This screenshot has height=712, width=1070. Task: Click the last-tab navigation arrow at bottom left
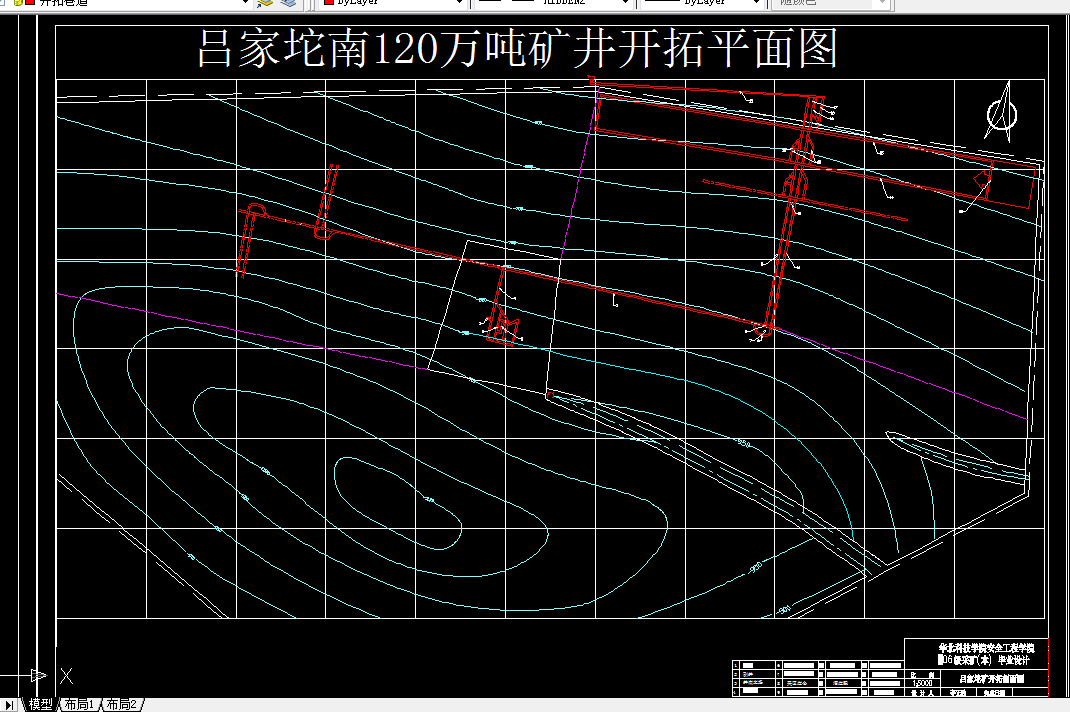[x=9, y=704]
